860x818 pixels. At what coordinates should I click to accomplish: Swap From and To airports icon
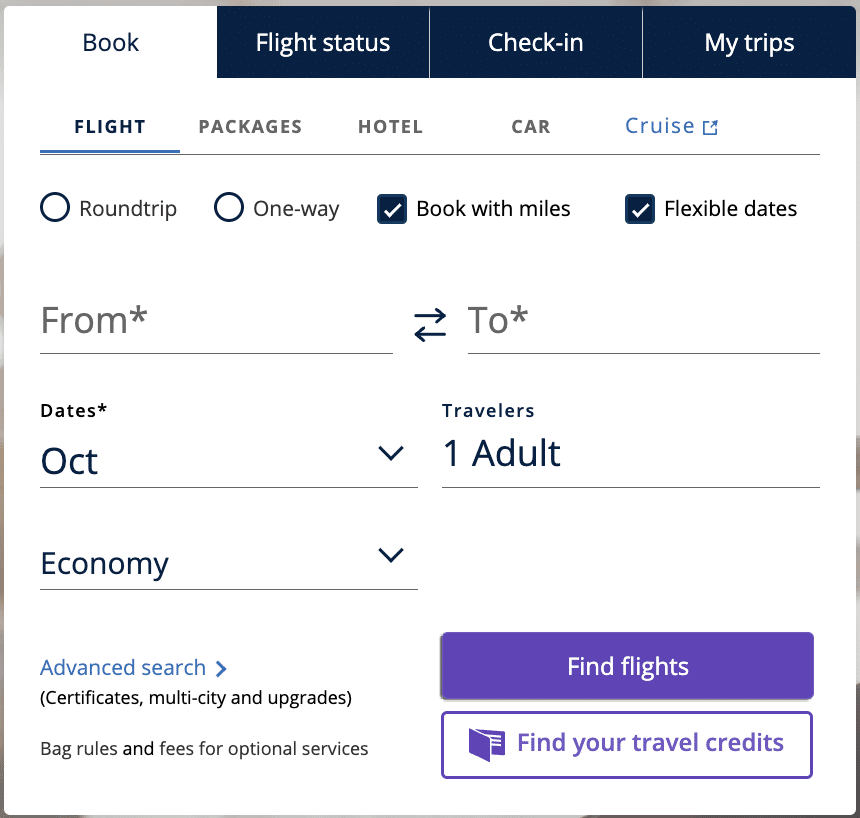pos(430,324)
